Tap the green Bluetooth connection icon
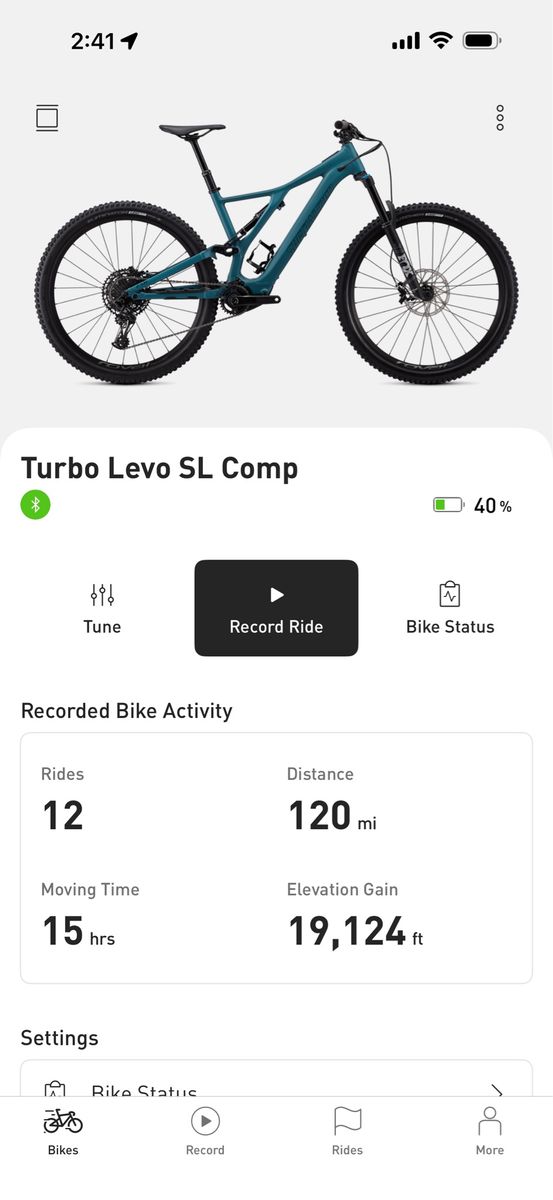553x1200 pixels. pyautogui.click(x=35, y=504)
